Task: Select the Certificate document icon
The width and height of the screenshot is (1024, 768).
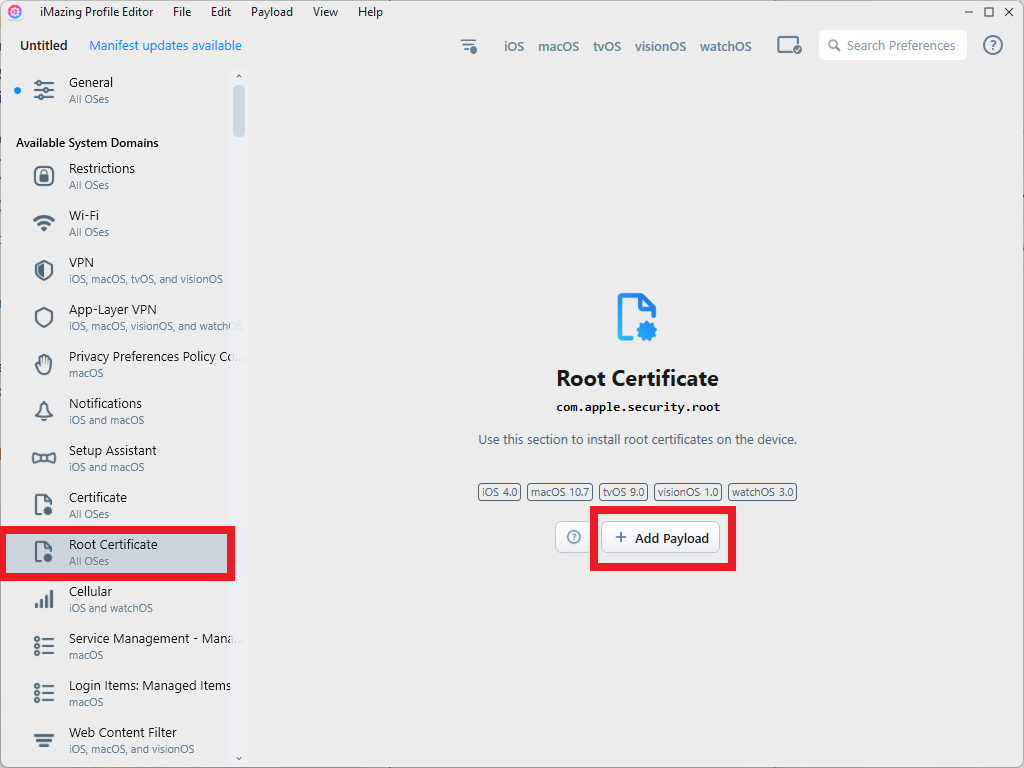Action: coord(44,505)
